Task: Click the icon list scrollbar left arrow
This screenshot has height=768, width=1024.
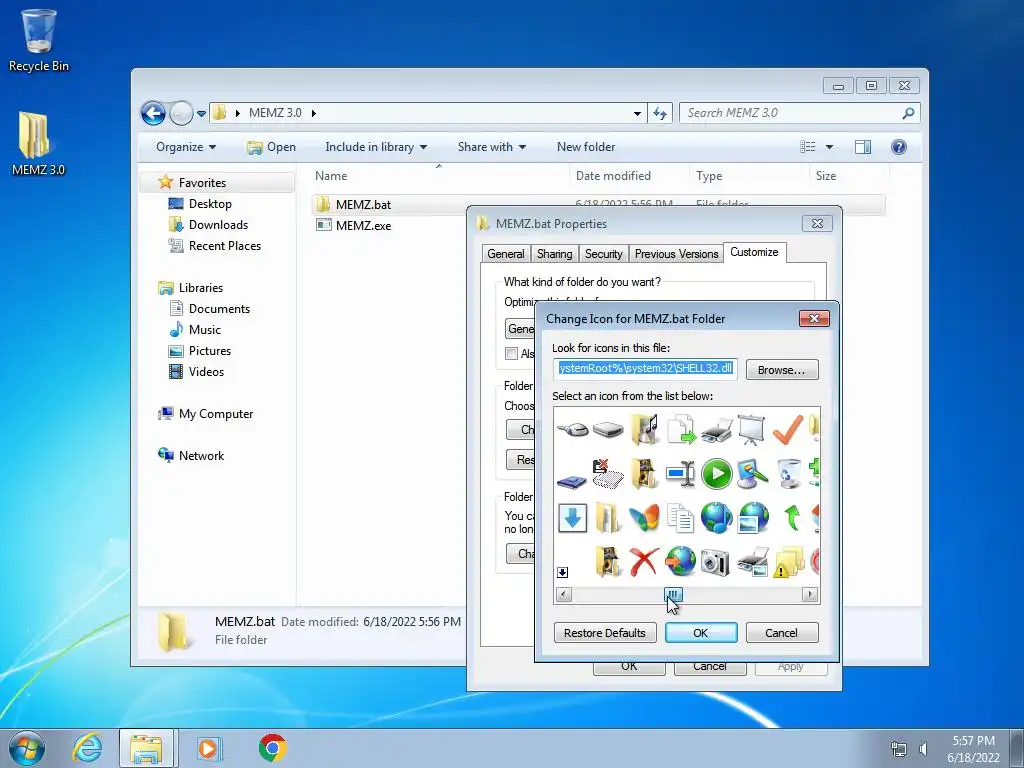Action: (564, 594)
